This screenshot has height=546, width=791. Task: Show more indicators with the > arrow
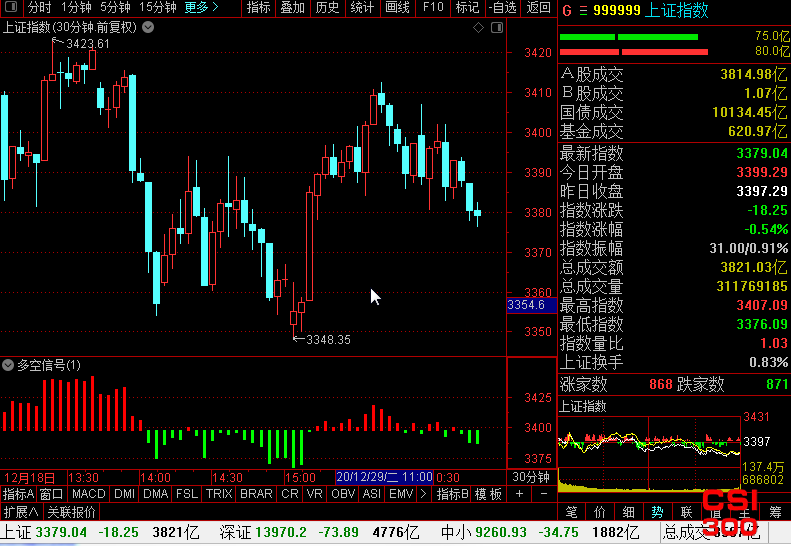coord(424,494)
